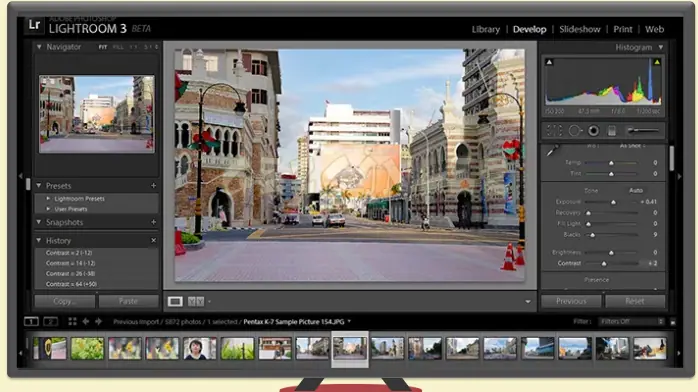Expand Lightroom Presets folder
698x392 pixels.
48,198
